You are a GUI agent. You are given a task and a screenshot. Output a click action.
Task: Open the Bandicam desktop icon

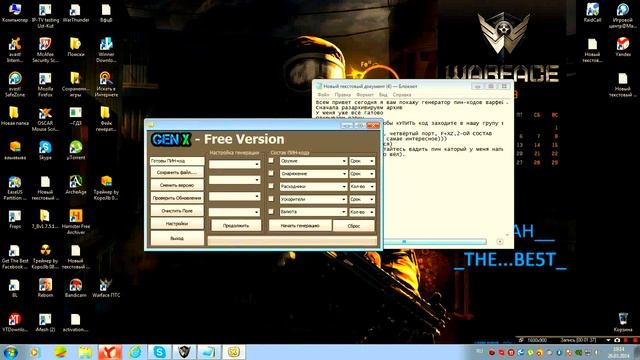pos(76,288)
